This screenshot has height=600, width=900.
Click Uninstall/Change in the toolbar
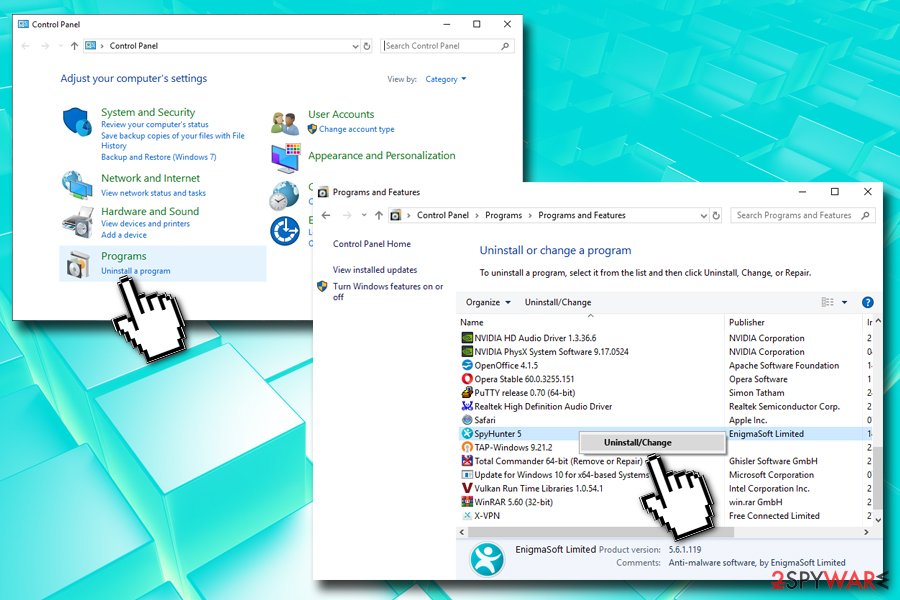point(557,302)
